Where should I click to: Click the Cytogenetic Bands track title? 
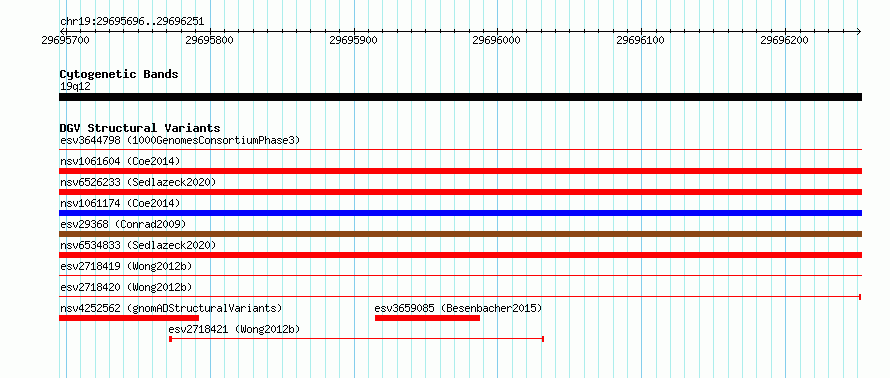tap(119, 74)
